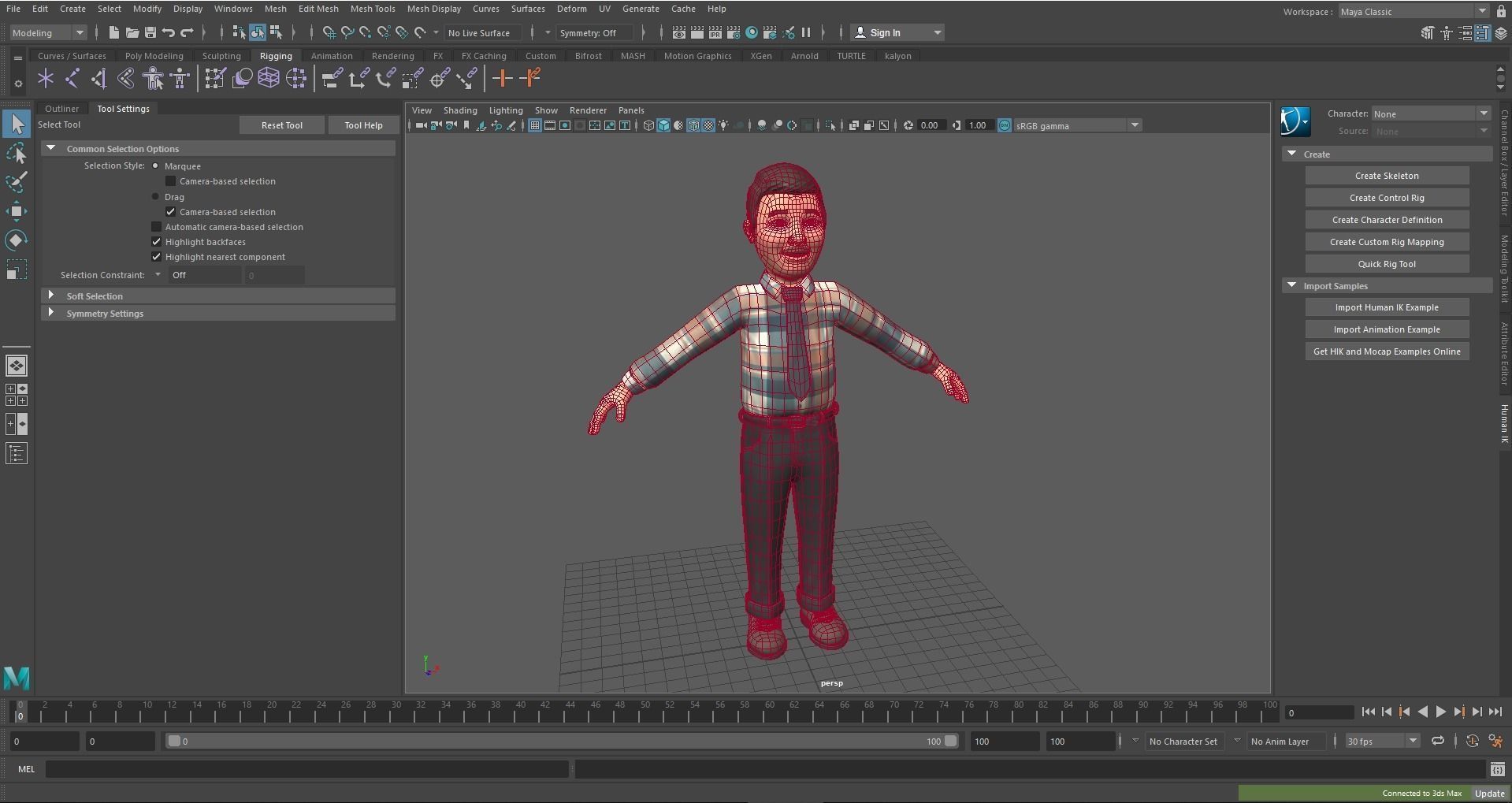Click the New Scene icon
Image resolution: width=1512 pixels, height=803 pixels.
point(113,32)
